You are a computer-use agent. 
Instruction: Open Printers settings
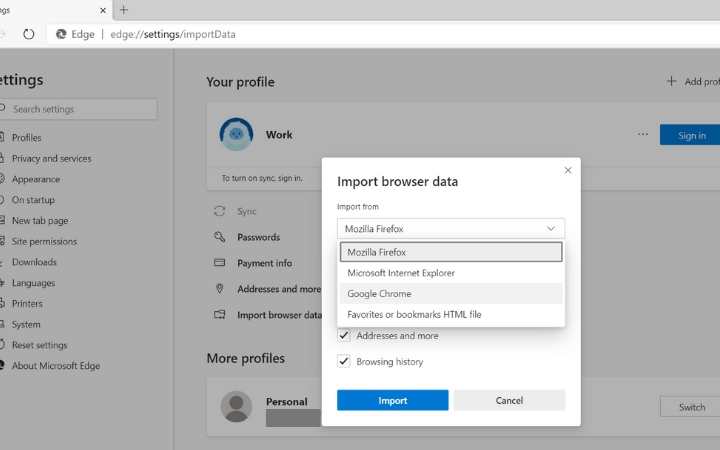tap(27, 304)
